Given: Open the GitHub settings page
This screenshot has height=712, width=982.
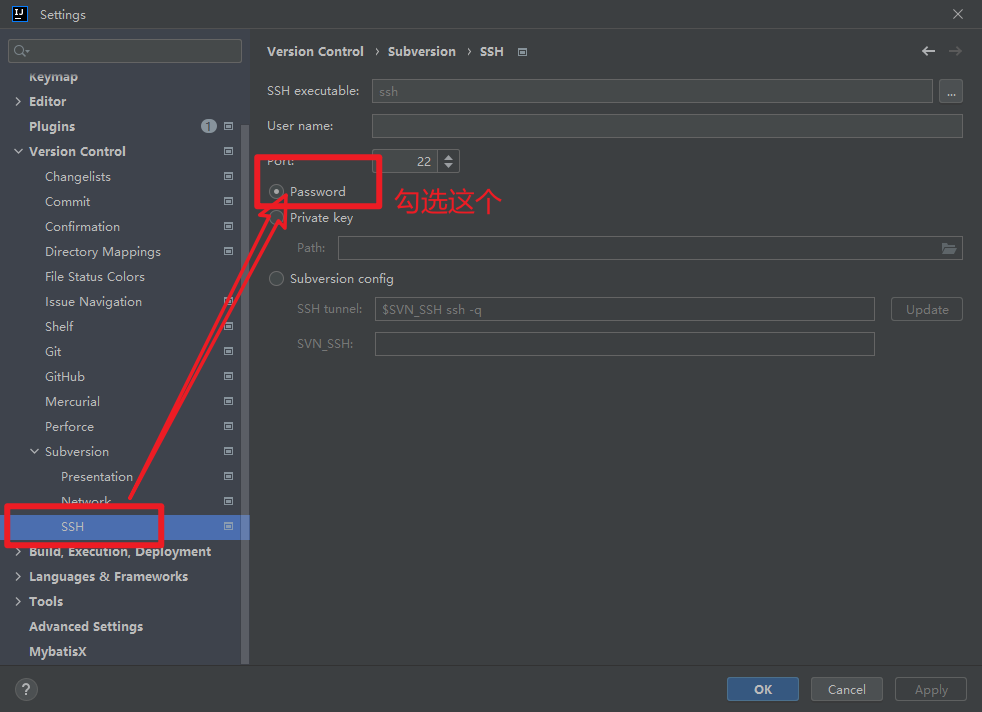Looking at the screenshot, I should [65, 376].
